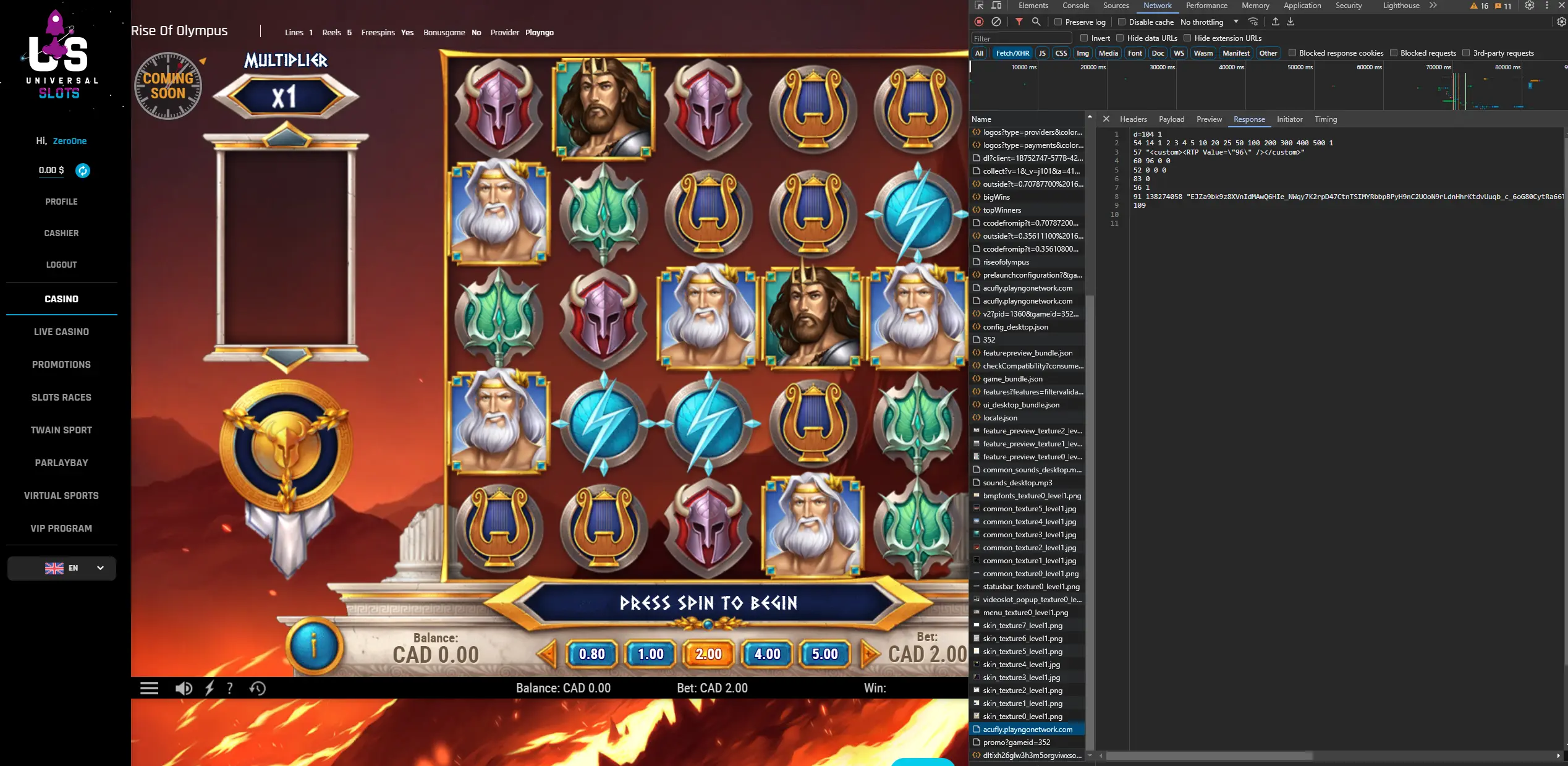Image resolution: width=1568 pixels, height=766 pixels.
Task: Select 0.80 bet button
Action: point(591,654)
